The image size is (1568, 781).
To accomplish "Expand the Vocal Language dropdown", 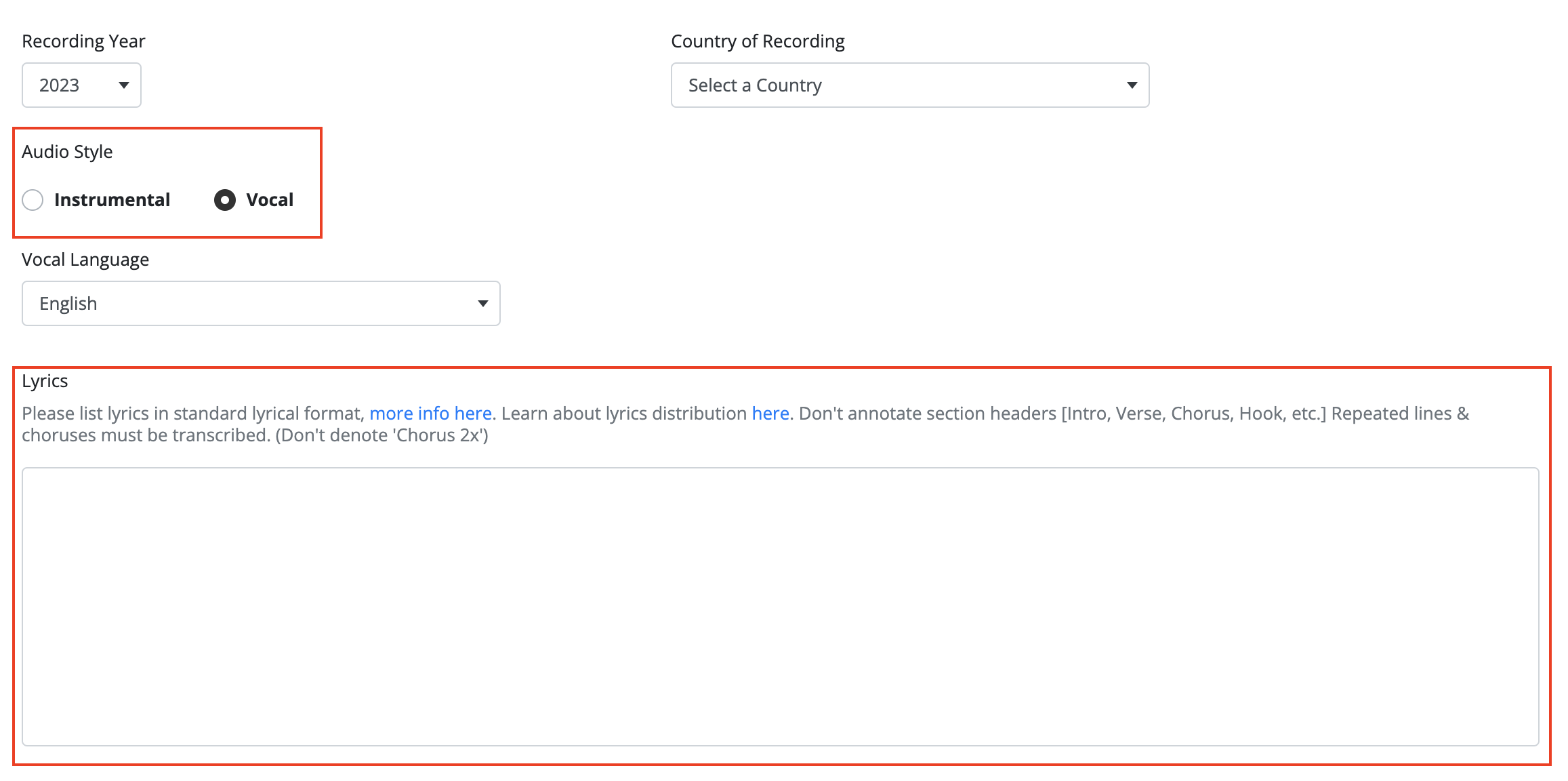I will [261, 304].
